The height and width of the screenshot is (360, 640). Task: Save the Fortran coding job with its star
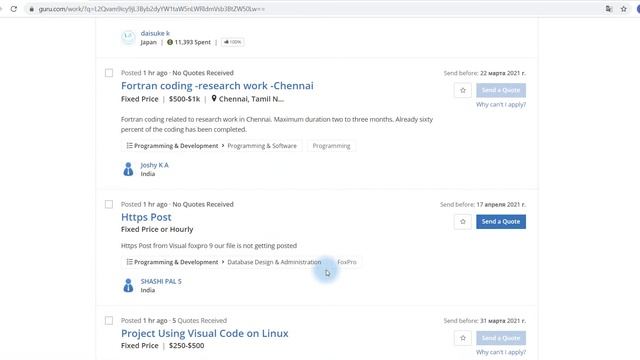463,90
